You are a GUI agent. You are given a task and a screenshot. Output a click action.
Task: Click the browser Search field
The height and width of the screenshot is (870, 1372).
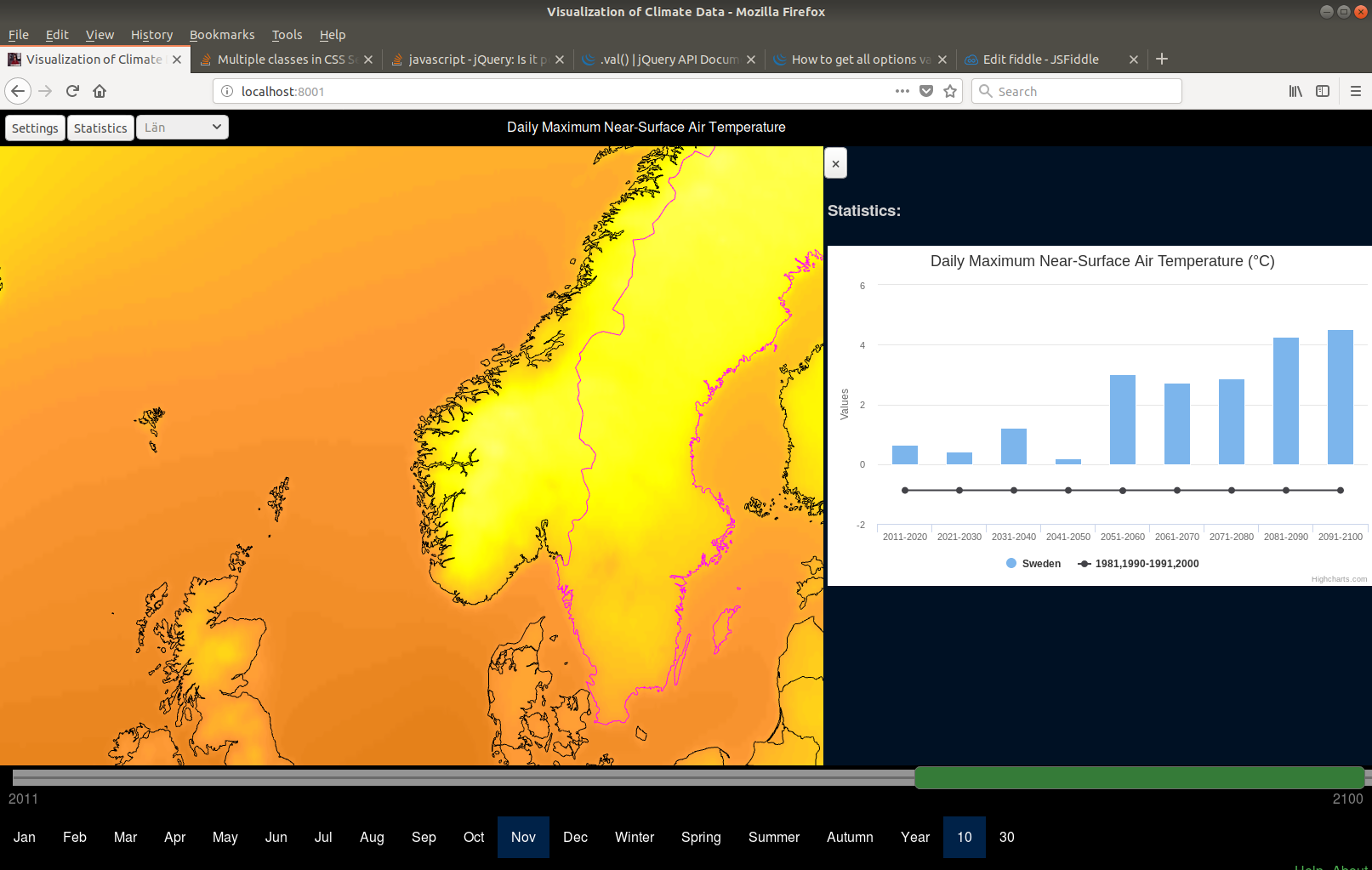click(x=1077, y=91)
